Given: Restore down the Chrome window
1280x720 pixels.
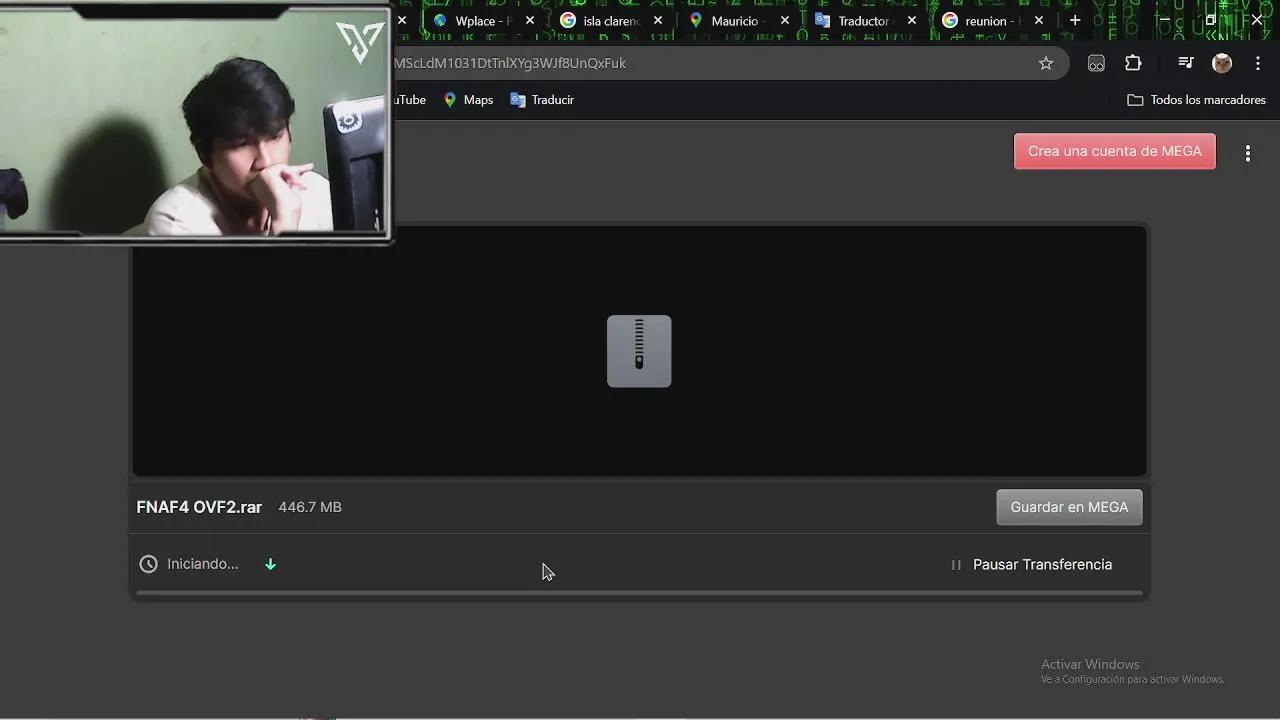Looking at the screenshot, I should tap(1211, 20).
